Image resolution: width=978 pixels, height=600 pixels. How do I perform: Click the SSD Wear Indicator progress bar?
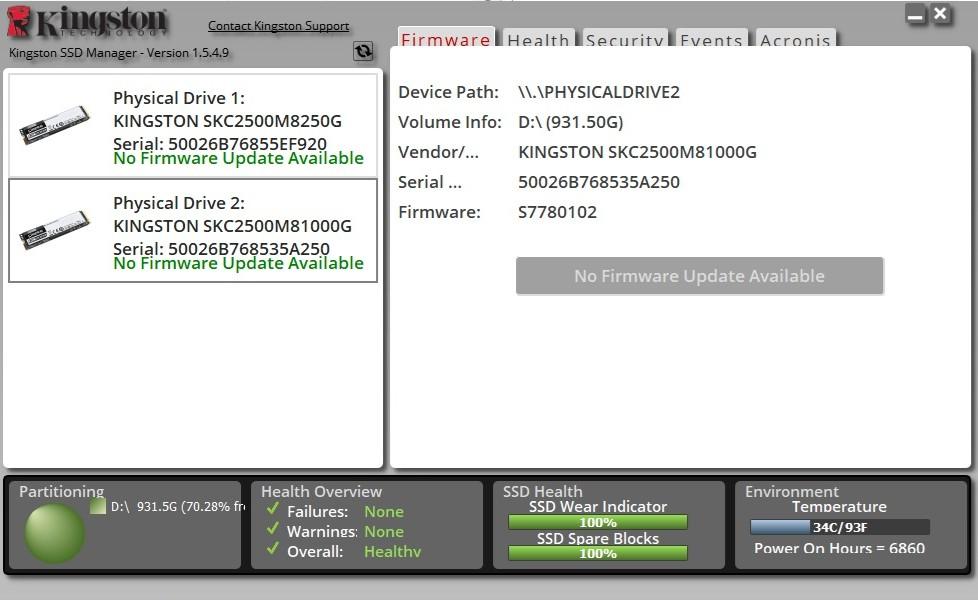598,522
